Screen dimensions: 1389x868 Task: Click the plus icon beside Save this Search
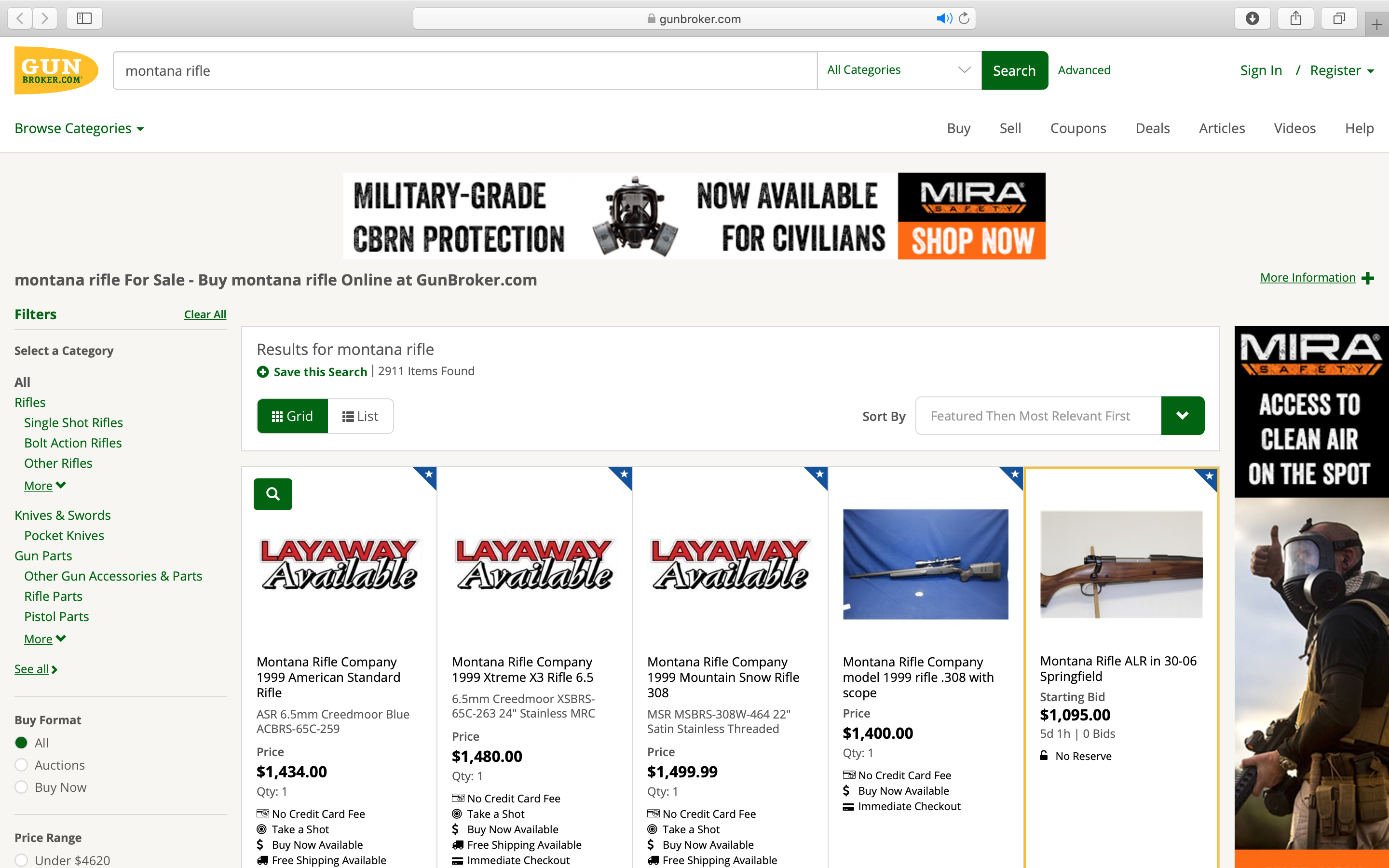263,372
